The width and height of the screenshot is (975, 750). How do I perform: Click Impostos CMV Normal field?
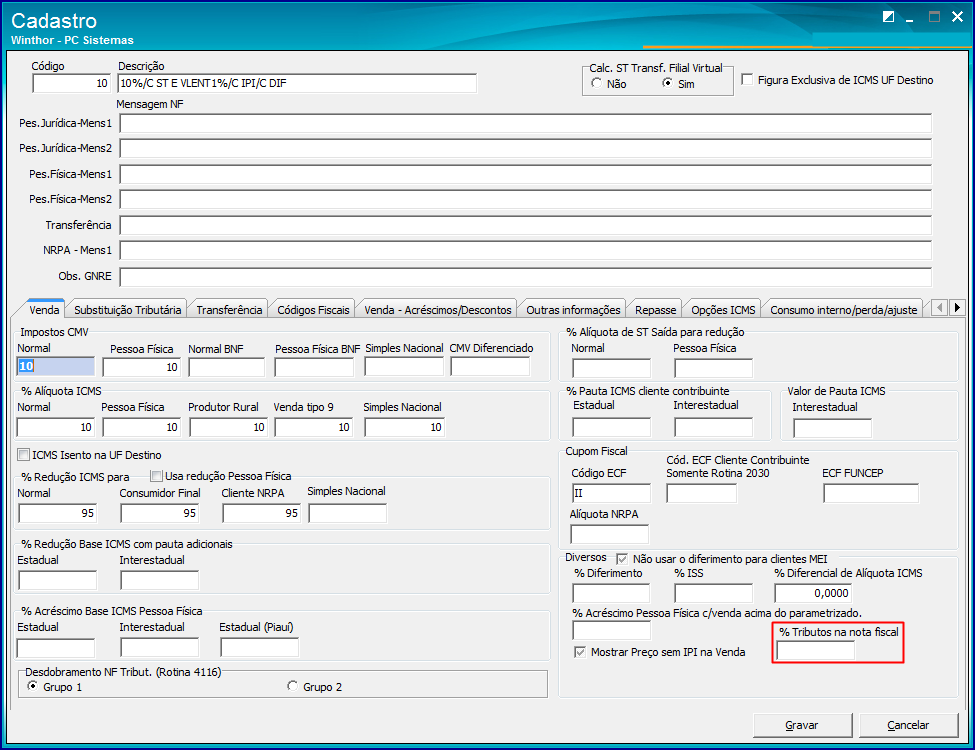(x=56, y=366)
